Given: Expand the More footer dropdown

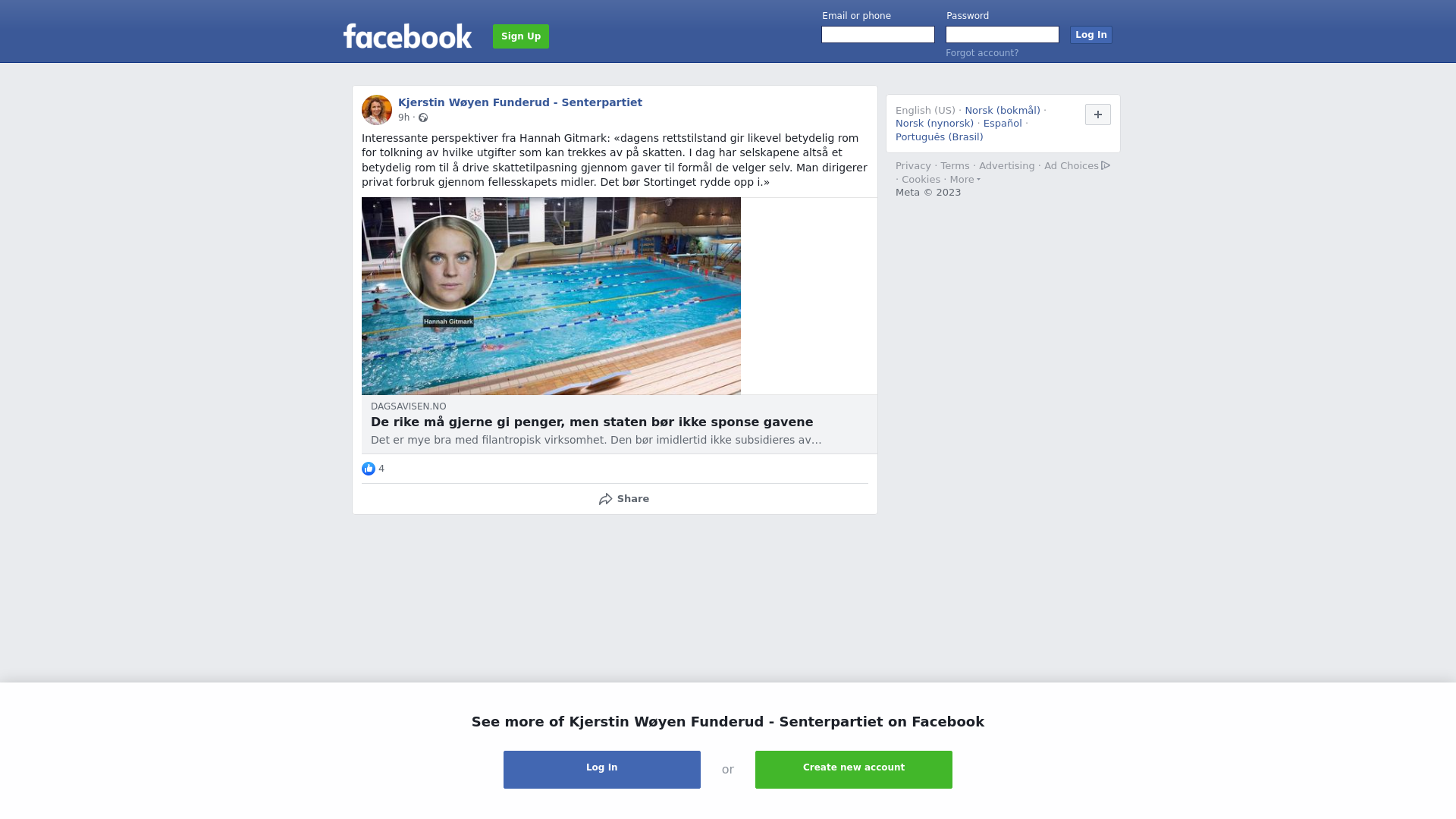Looking at the screenshot, I should [x=965, y=180].
